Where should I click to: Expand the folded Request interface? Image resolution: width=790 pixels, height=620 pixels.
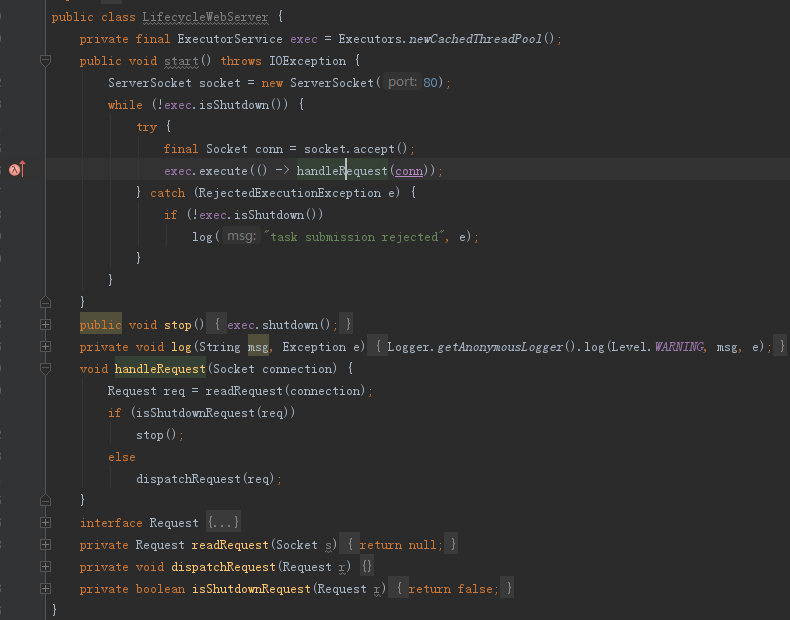(45, 523)
